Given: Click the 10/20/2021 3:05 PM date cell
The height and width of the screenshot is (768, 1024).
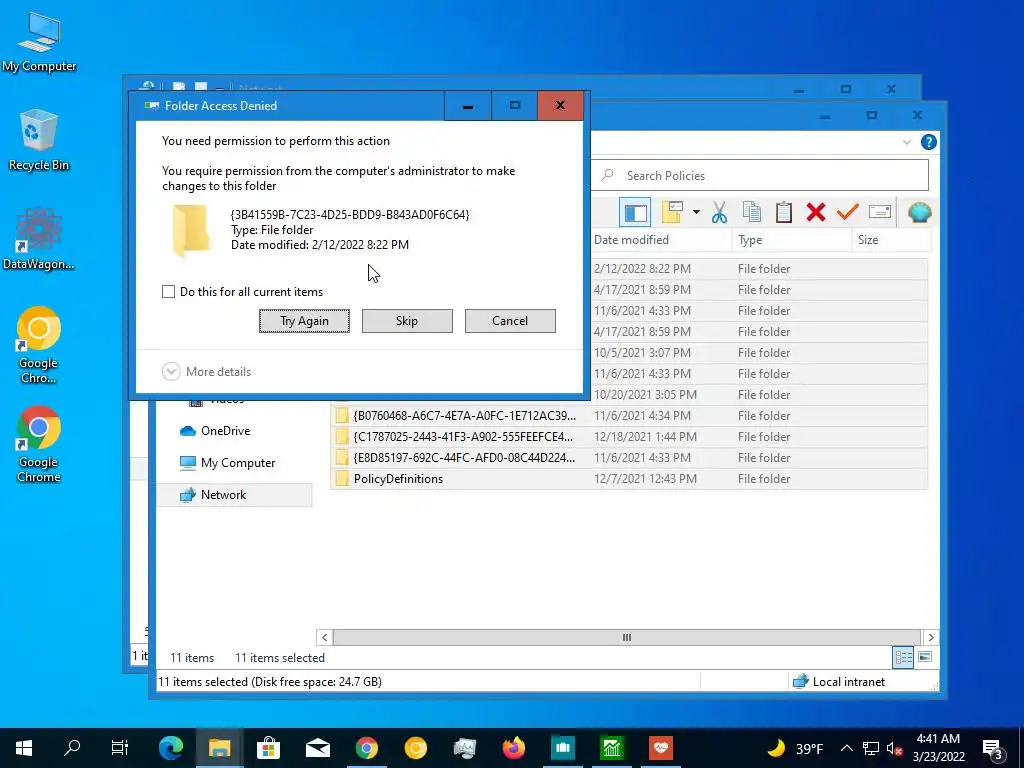Looking at the screenshot, I should [645, 394].
